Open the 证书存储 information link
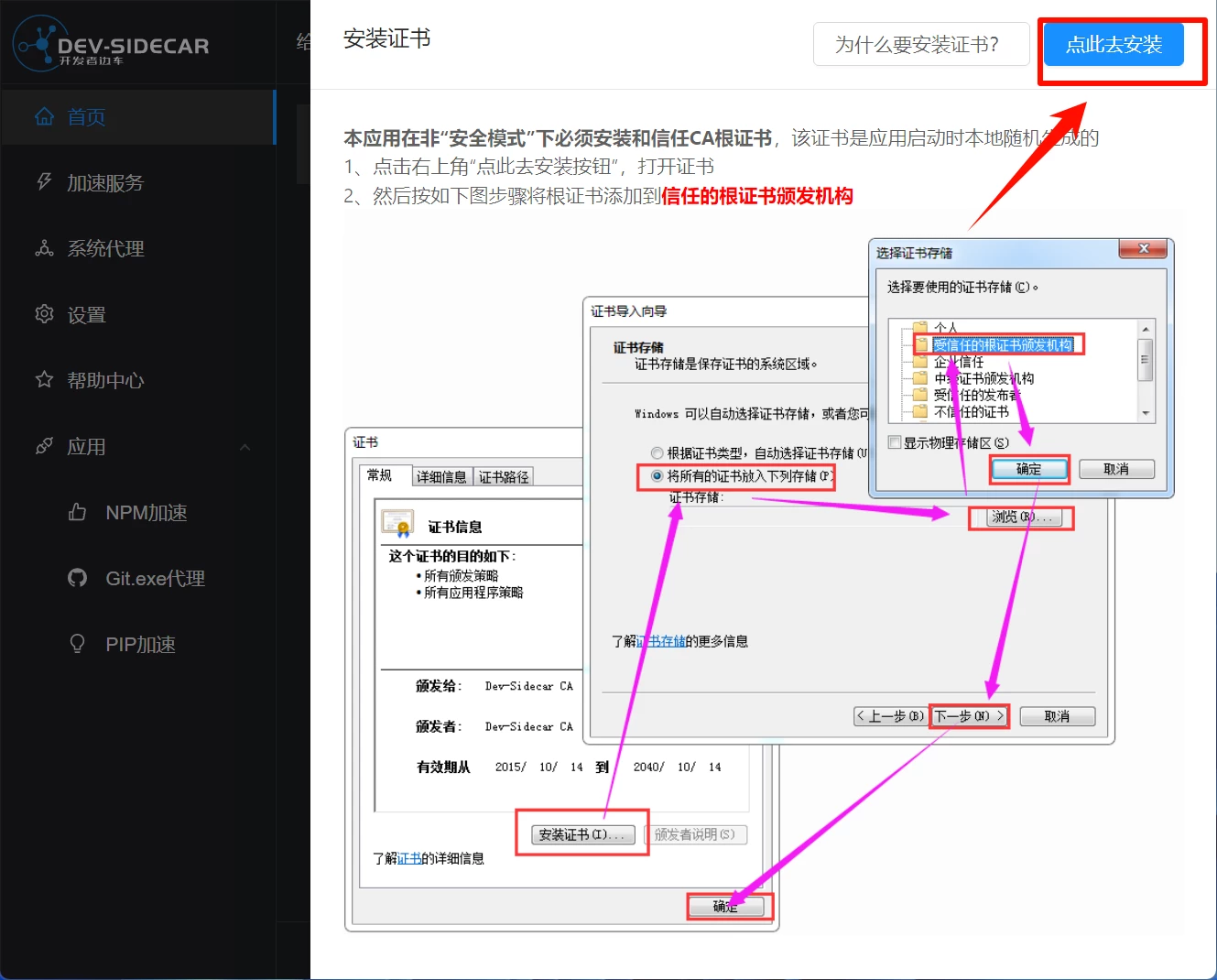 (660, 641)
